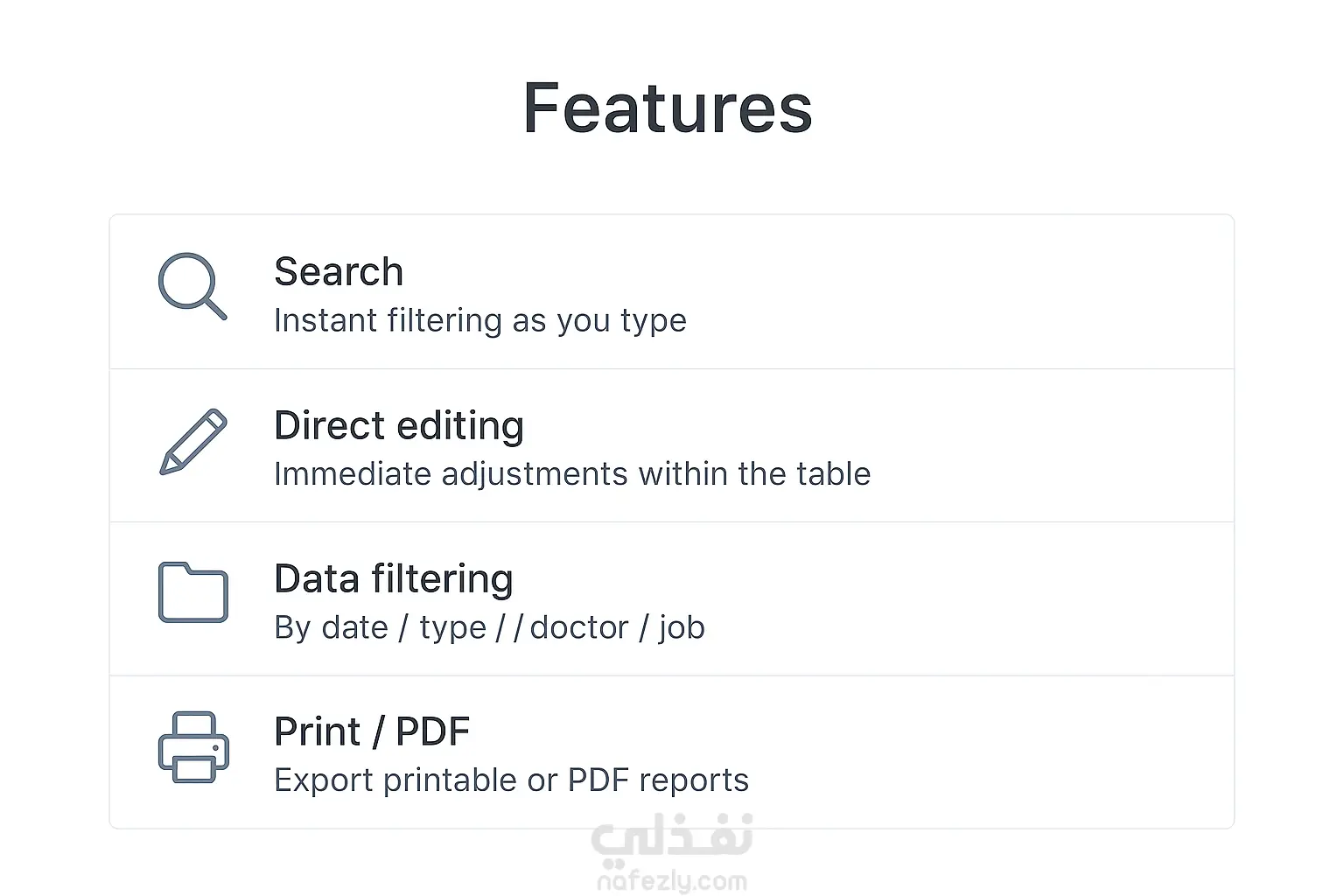
Task: Open the Print / PDF heading
Action: pos(372,731)
